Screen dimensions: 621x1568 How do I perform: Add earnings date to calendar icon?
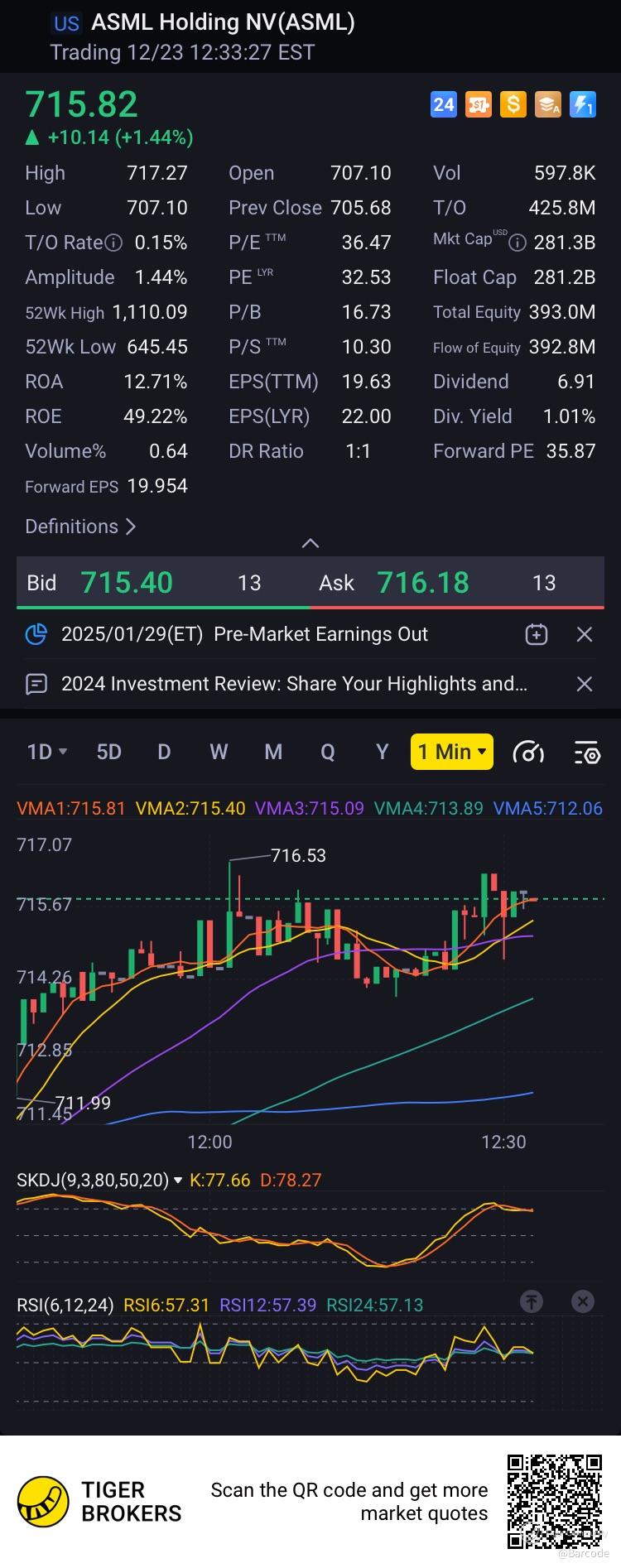pos(537,634)
